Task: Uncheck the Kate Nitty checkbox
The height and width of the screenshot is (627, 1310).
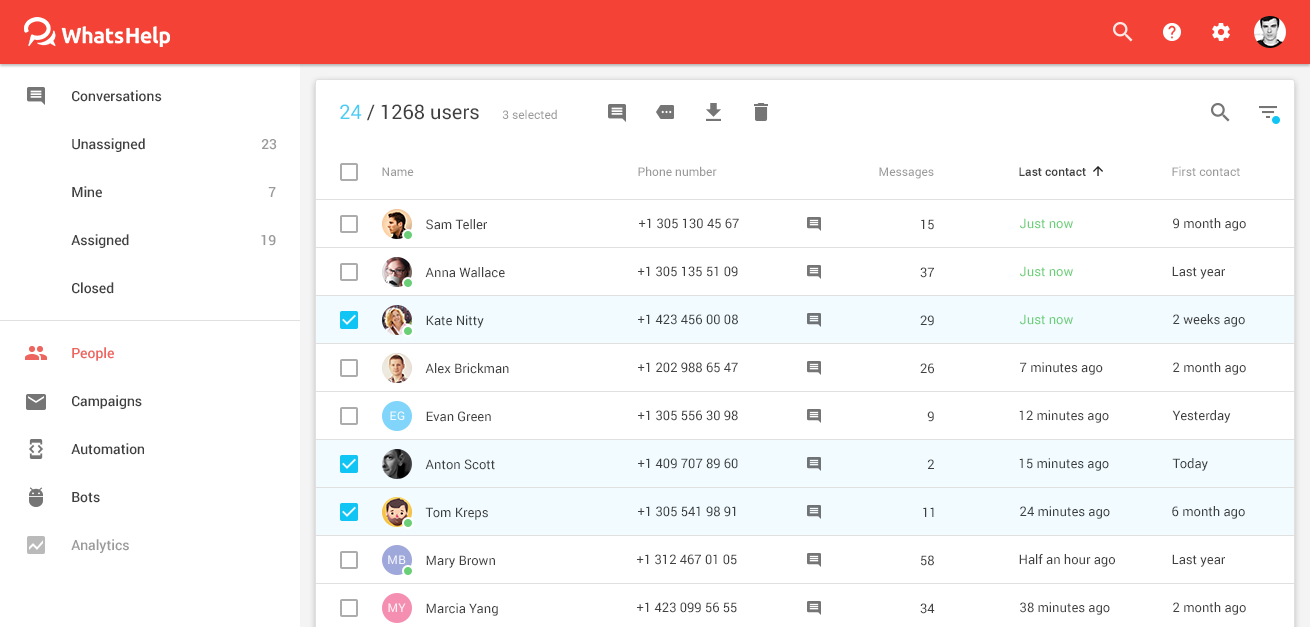Action: pyautogui.click(x=349, y=320)
